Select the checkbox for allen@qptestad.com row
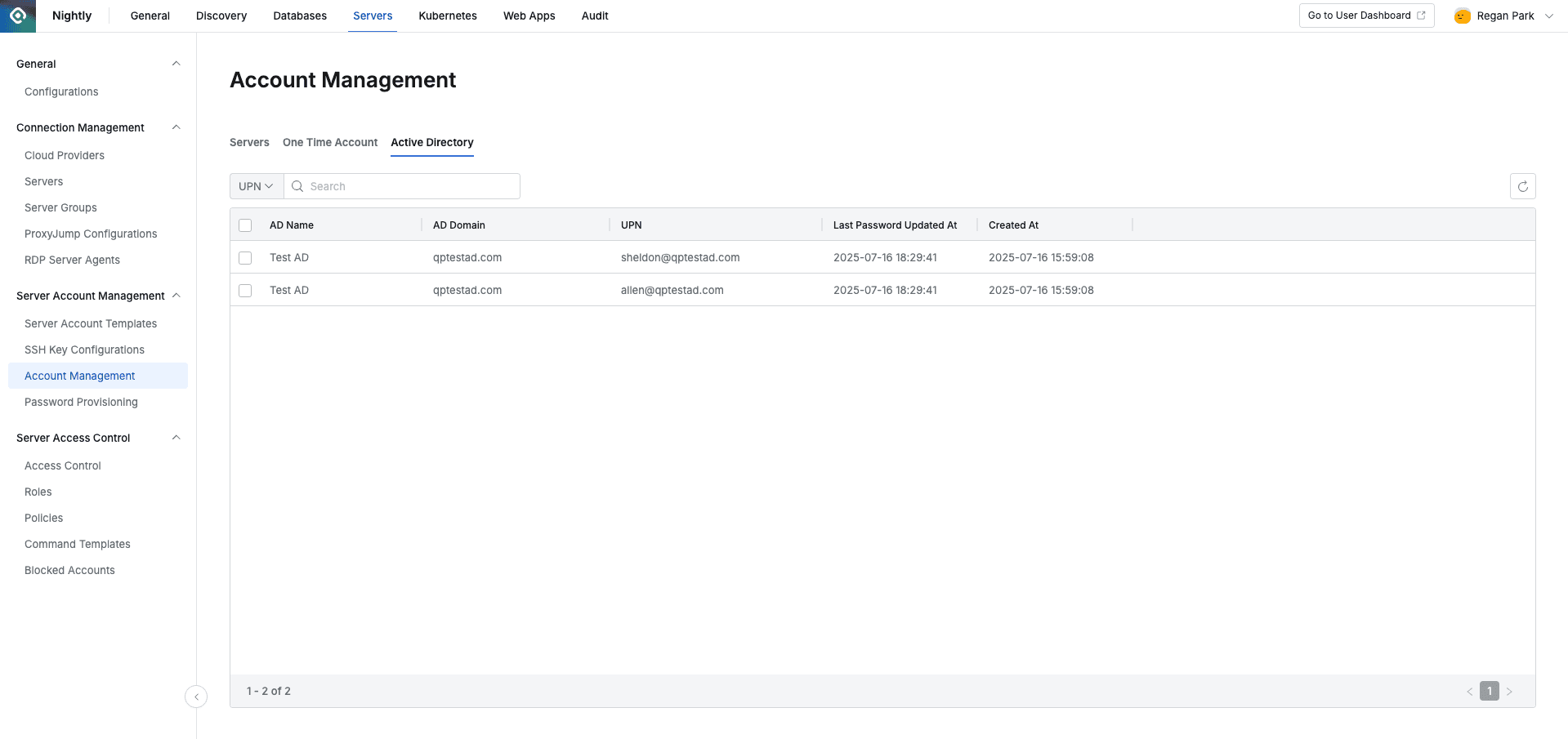The height and width of the screenshot is (739, 1568). (x=245, y=291)
